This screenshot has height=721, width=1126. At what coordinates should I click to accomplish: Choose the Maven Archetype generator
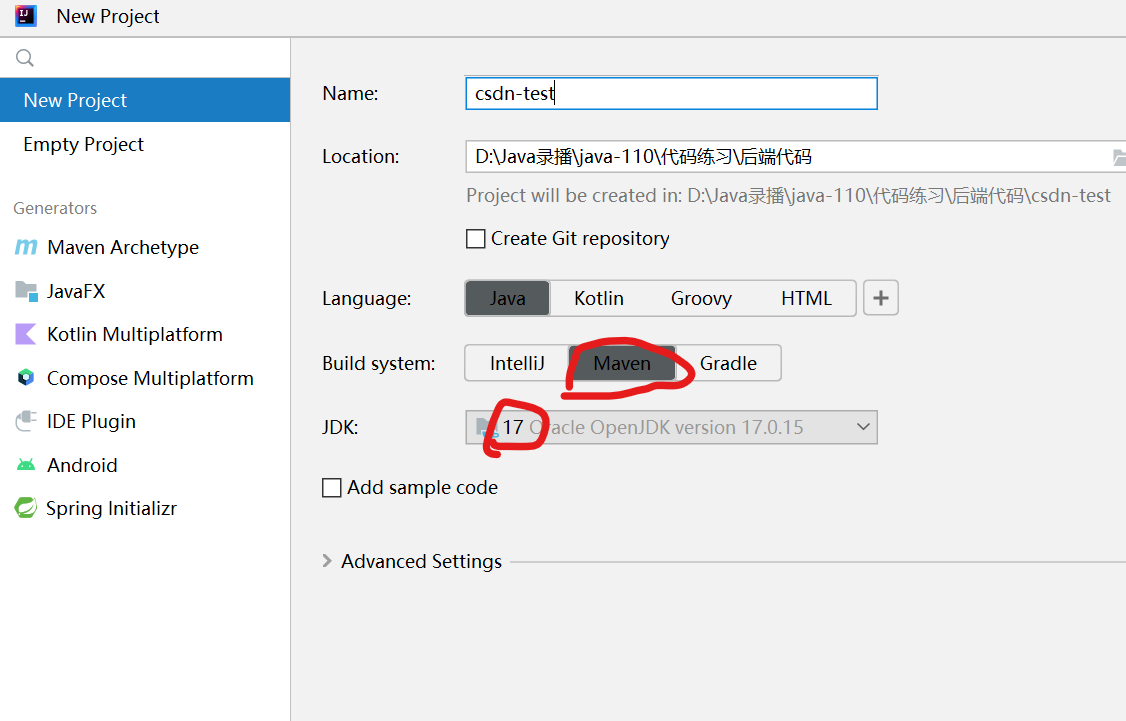pyautogui.click(x=145, y=247)
